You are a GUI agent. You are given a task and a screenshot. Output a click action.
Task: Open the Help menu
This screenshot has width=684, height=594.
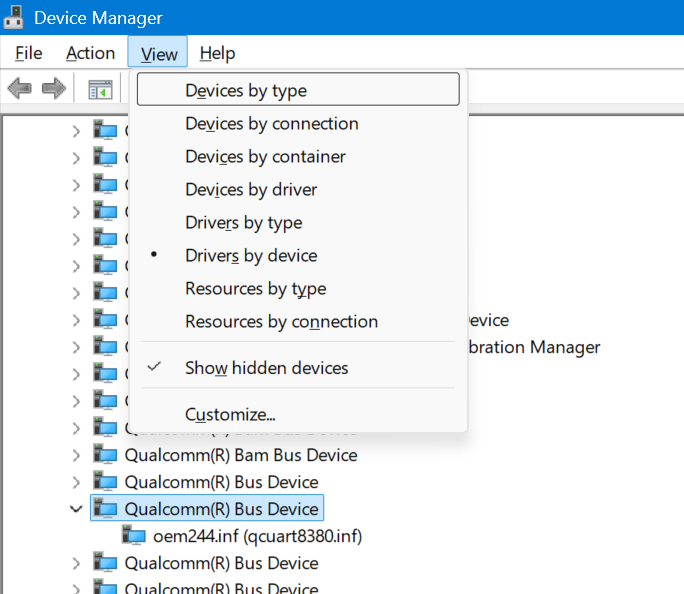click(x=217, y=53)
